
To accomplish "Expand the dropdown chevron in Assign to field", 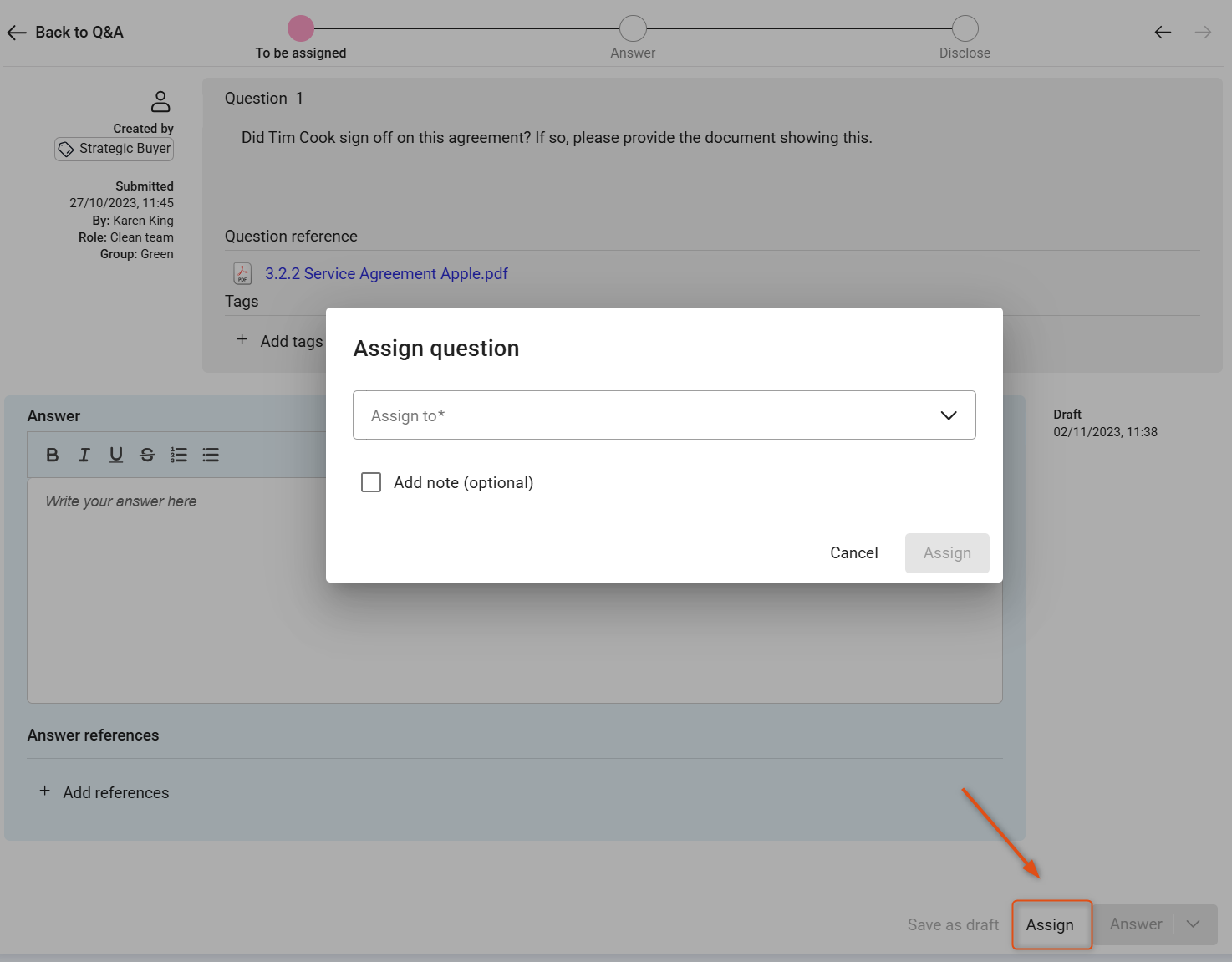I will coord(949,415).
